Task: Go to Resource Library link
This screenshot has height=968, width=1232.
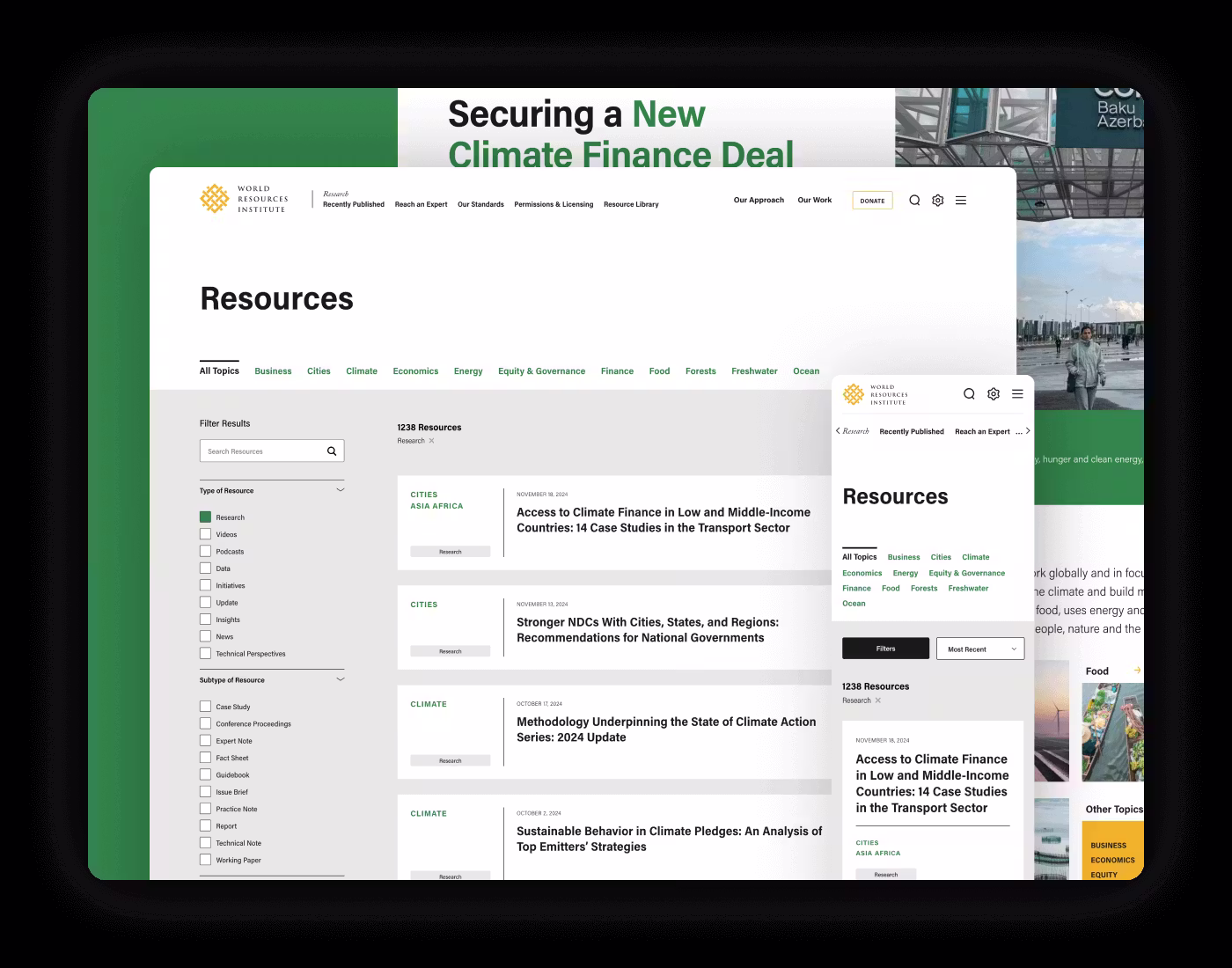Action: (x=631, y=204)
